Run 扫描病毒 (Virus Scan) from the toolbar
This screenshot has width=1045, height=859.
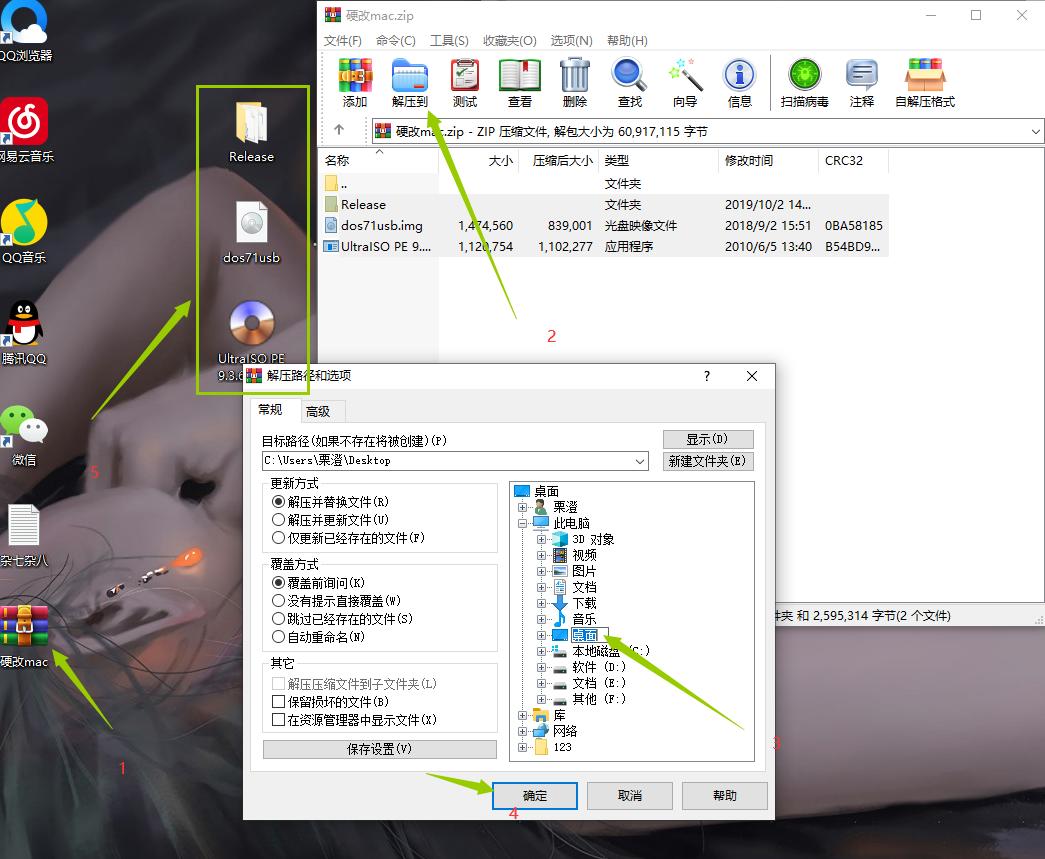click(x=803, y=80)
